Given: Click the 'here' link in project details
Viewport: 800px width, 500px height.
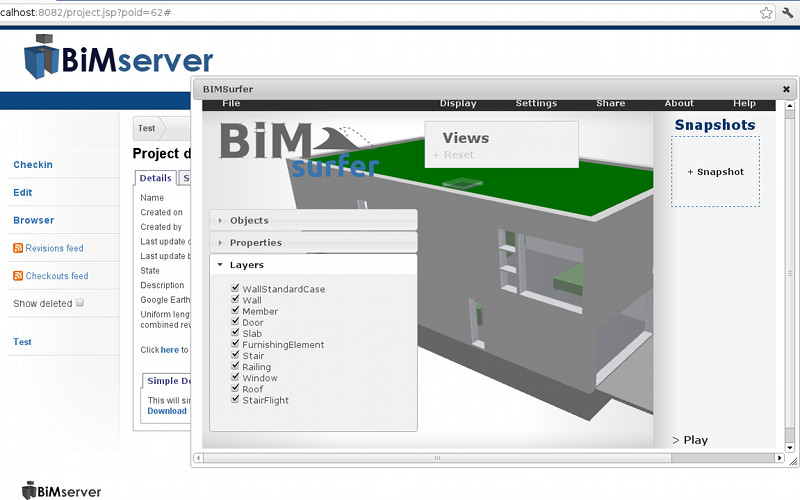Looking at the screenshot, I should 169,350.
